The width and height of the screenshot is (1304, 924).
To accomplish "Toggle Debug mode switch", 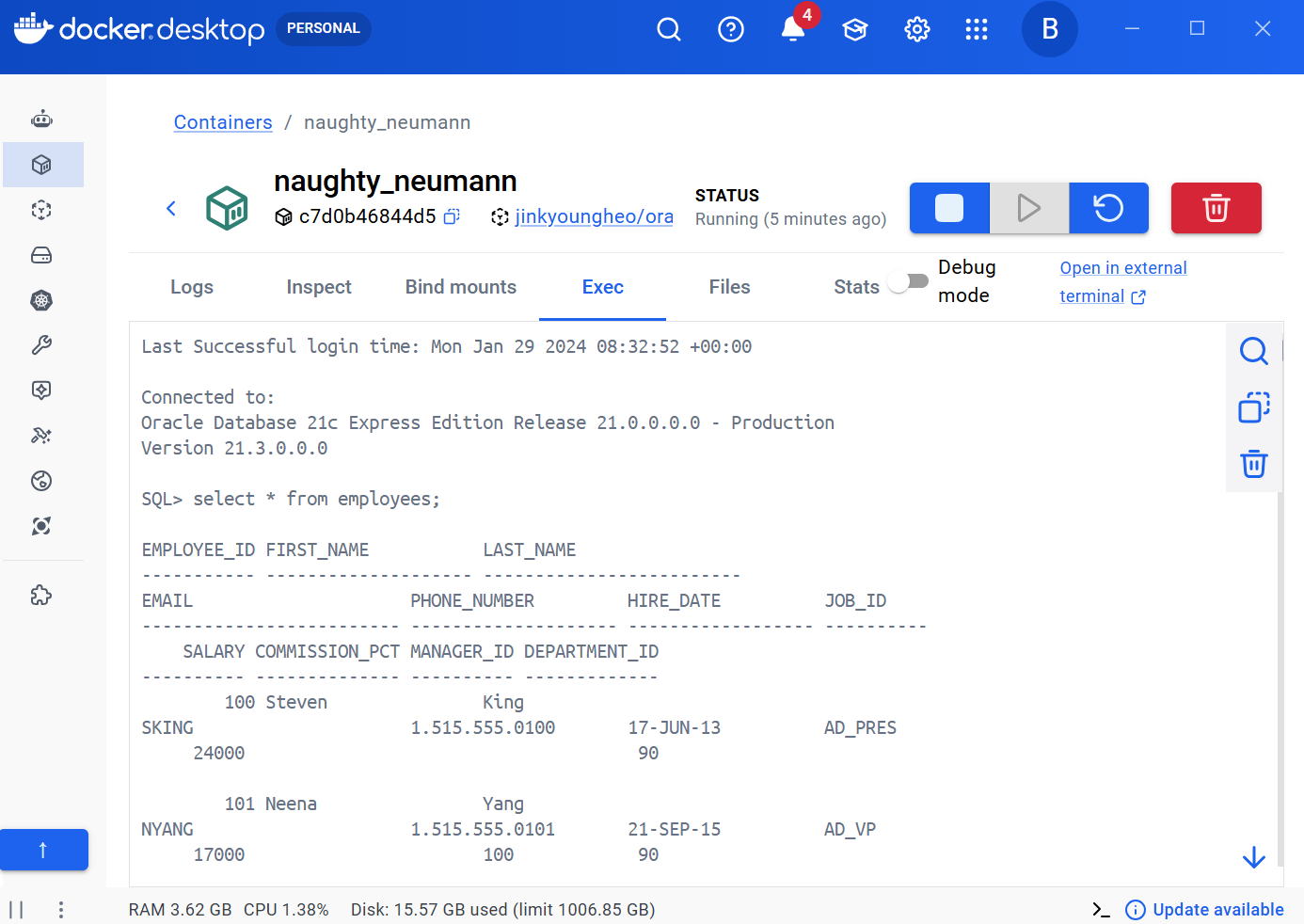I will pyautogui.click(x=909, y=281).
